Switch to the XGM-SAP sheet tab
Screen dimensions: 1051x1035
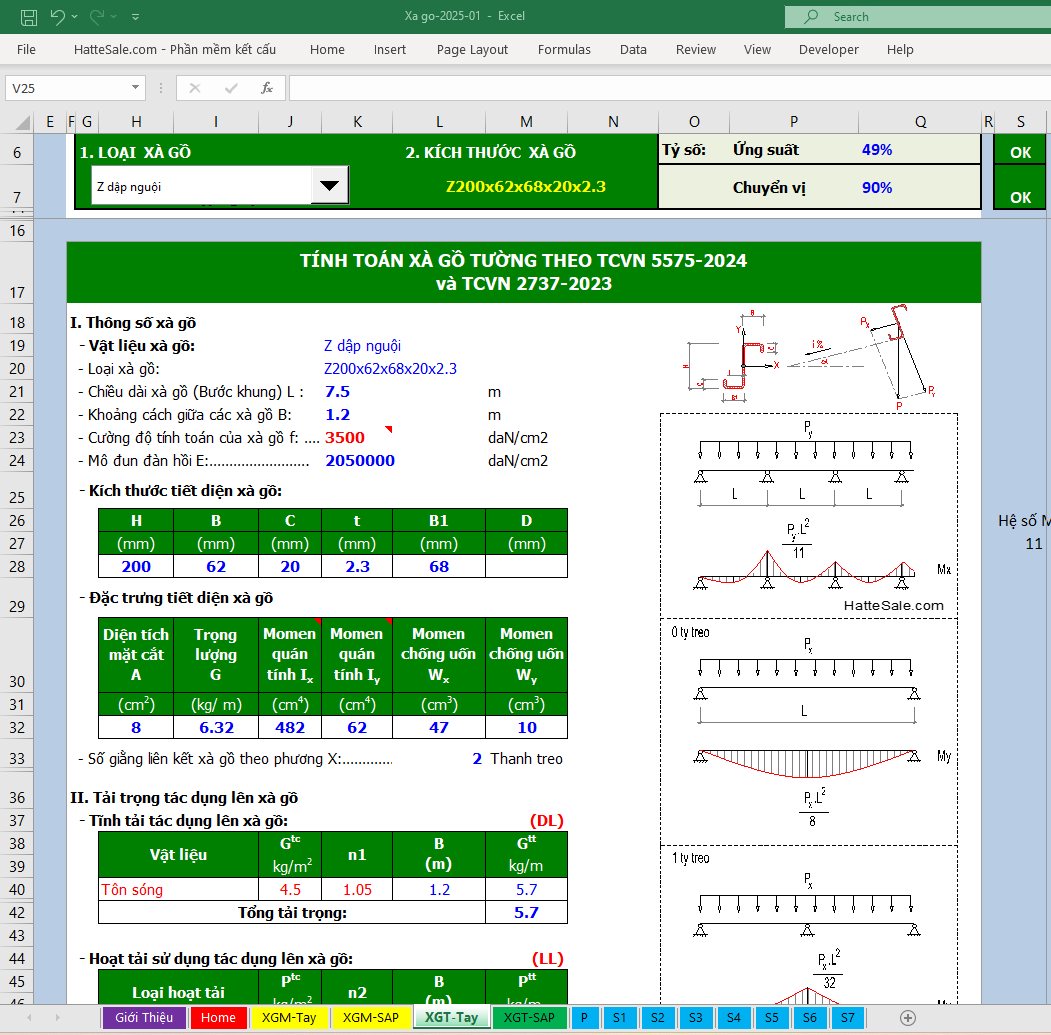click(x=371, y=1018)
